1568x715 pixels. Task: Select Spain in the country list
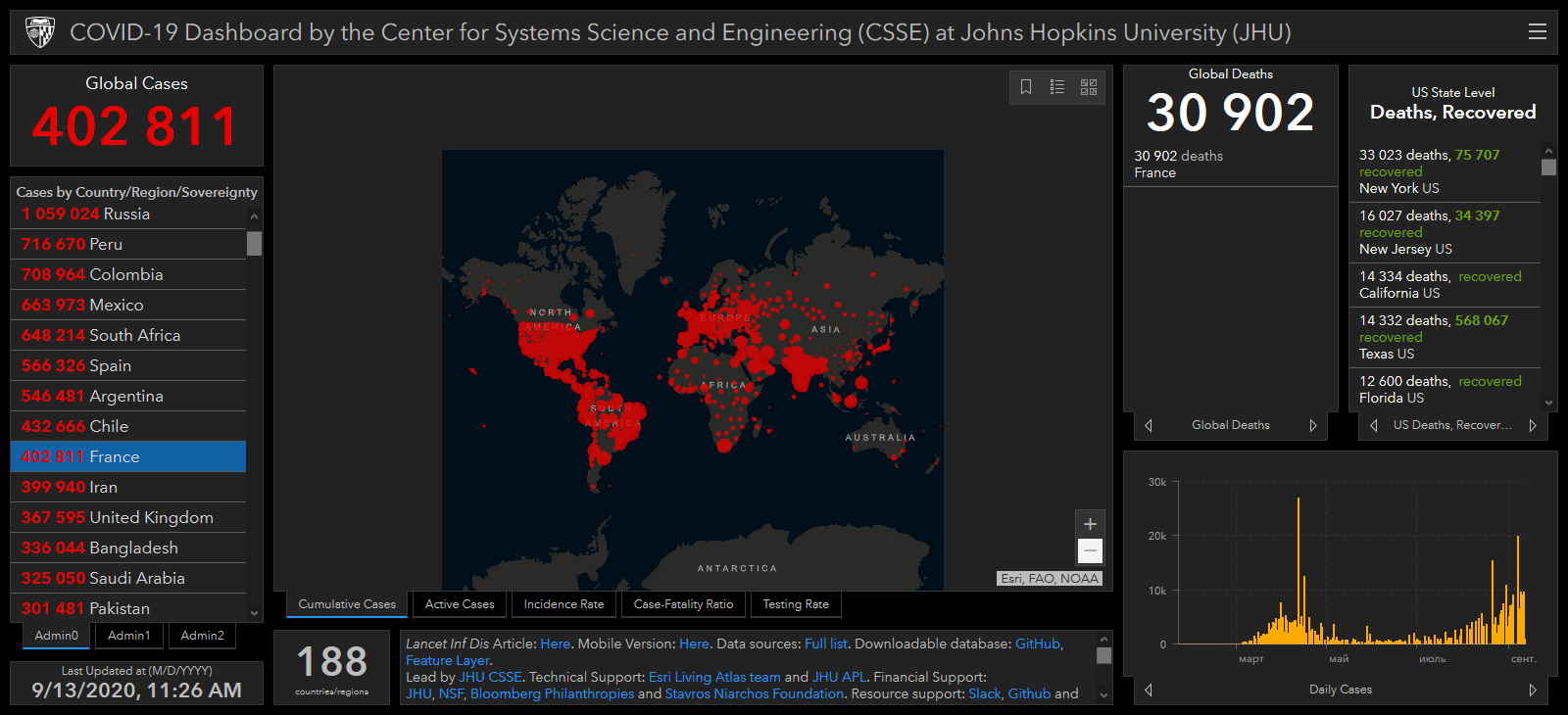(128, 365)
